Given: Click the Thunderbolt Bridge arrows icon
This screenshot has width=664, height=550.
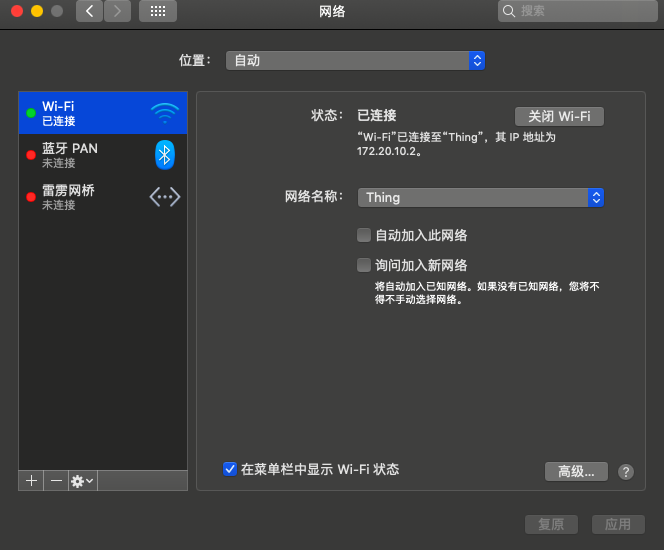Looking at the screenshot, I should [165, 197].
